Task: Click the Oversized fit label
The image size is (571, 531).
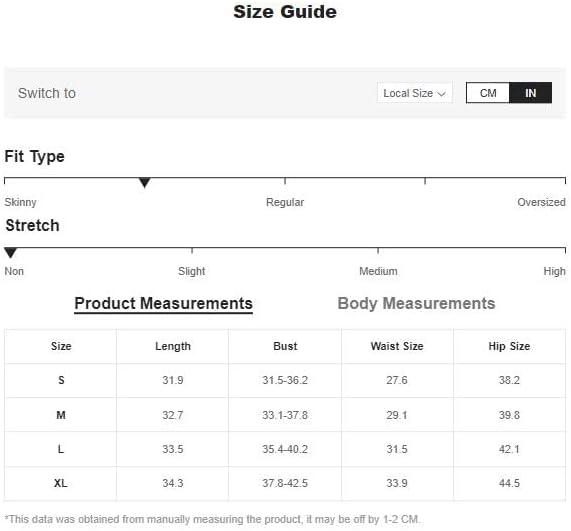Action: [541, 202]
